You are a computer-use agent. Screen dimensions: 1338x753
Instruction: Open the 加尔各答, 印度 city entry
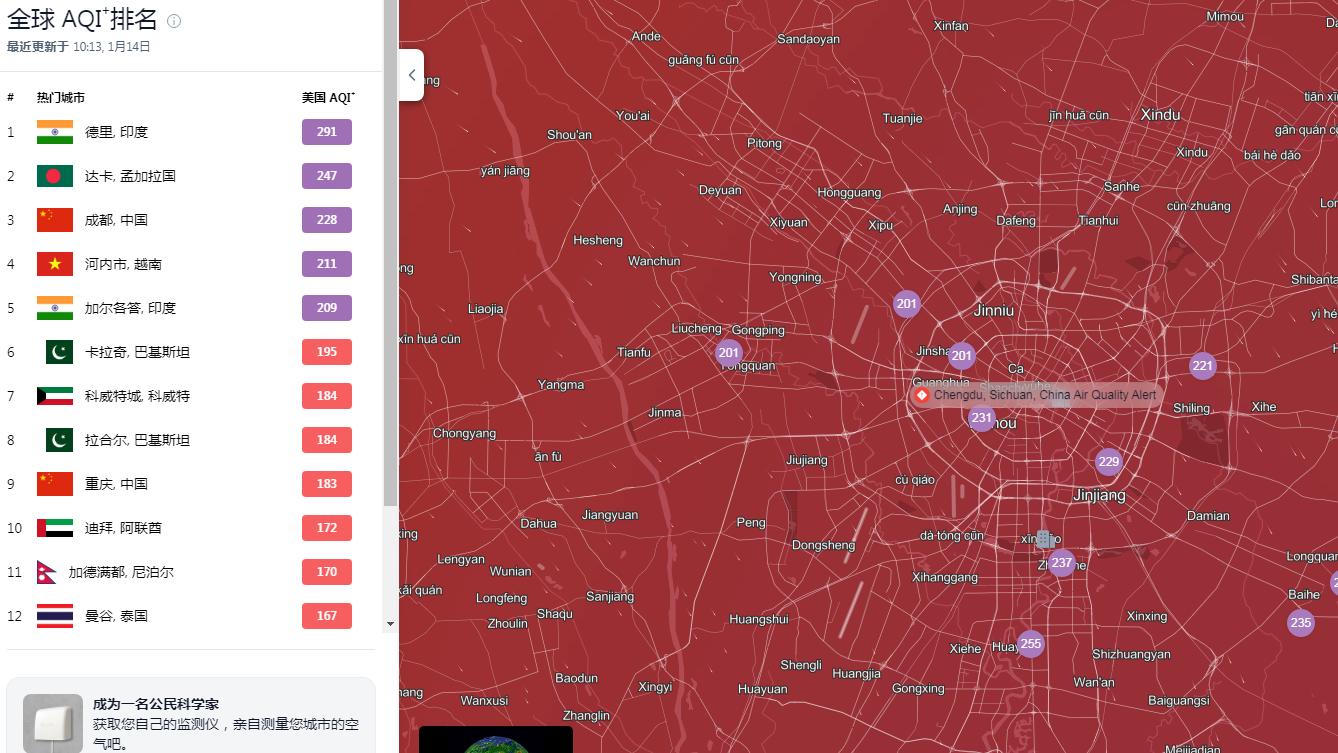point(130,308)
